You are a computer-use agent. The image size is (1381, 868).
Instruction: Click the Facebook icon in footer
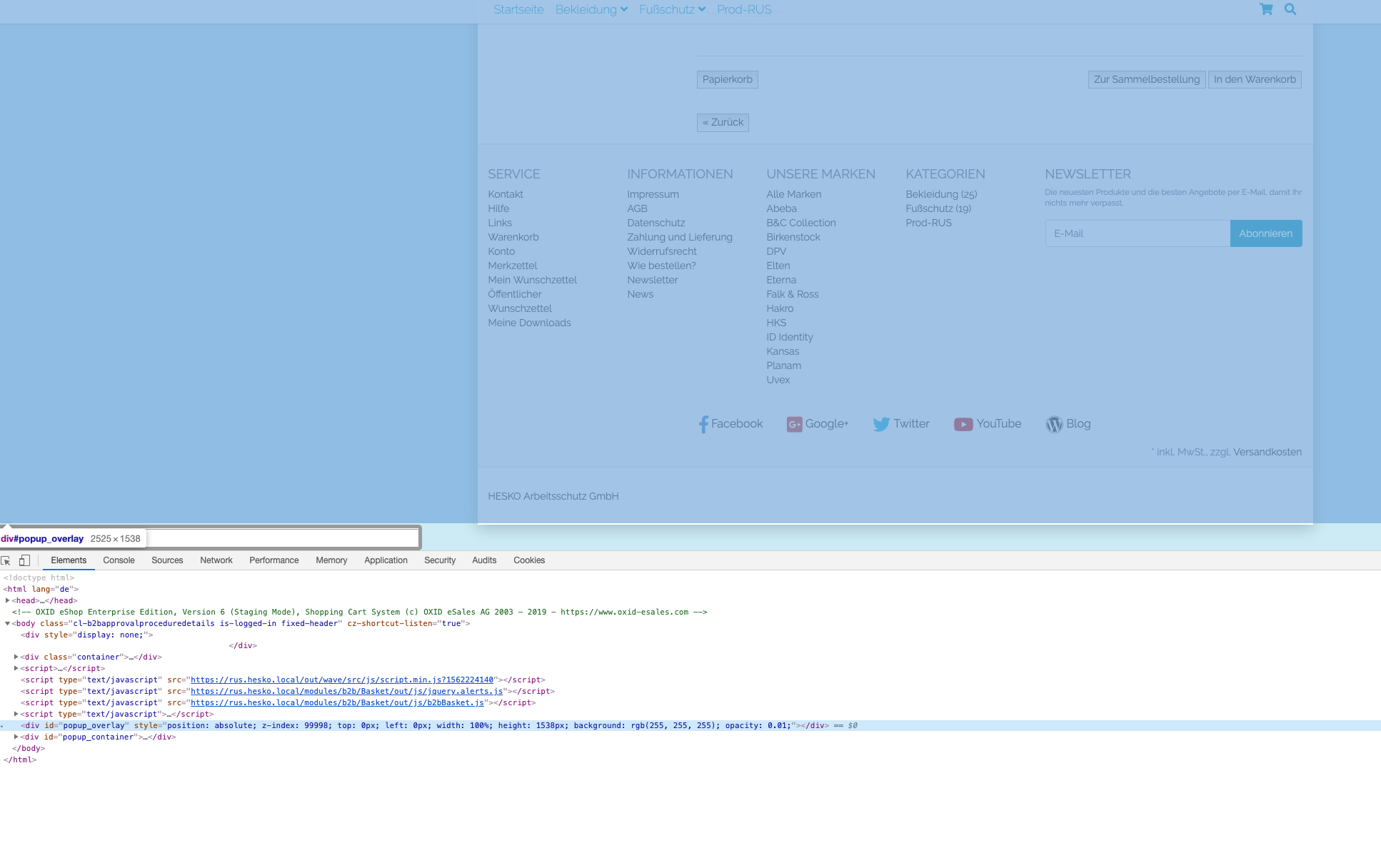click(703, 424)
